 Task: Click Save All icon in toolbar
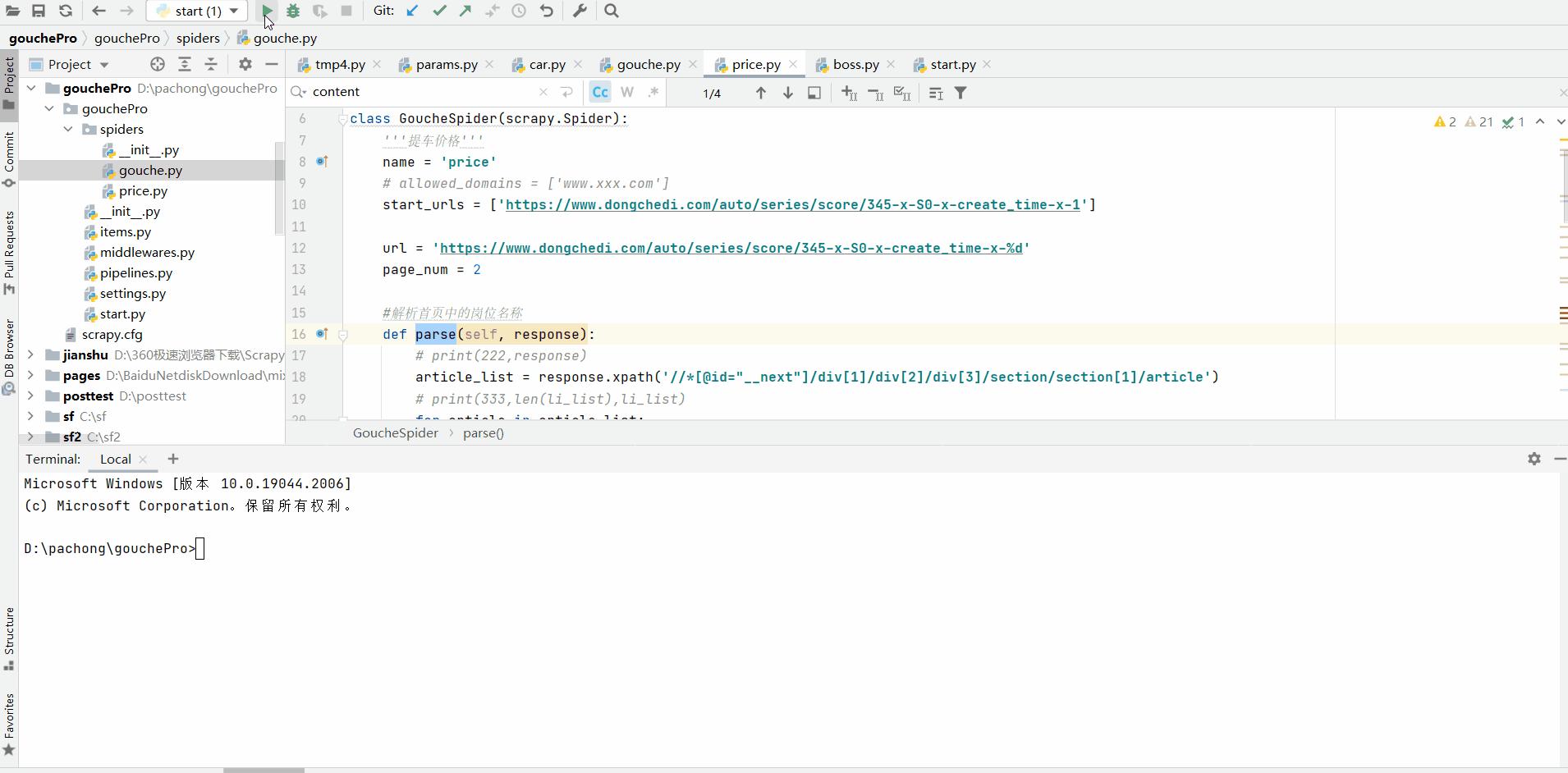point(39,11)
